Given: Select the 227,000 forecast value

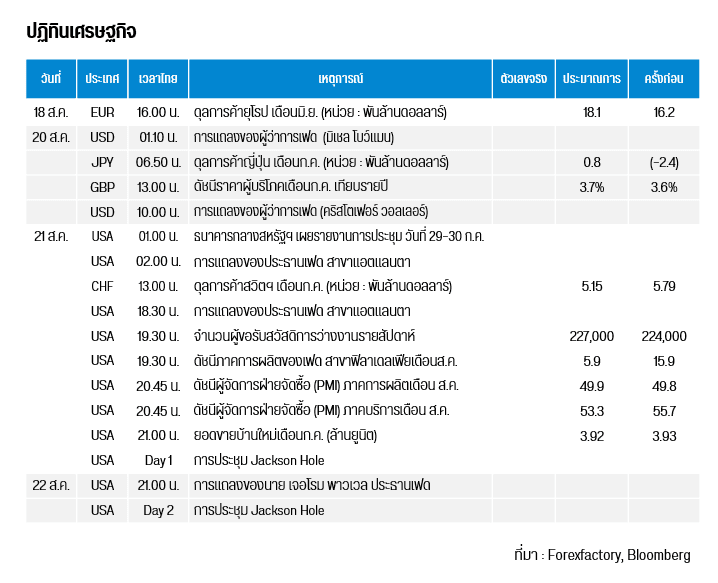Looking at the screenshot, I should (x=591, y=336).
